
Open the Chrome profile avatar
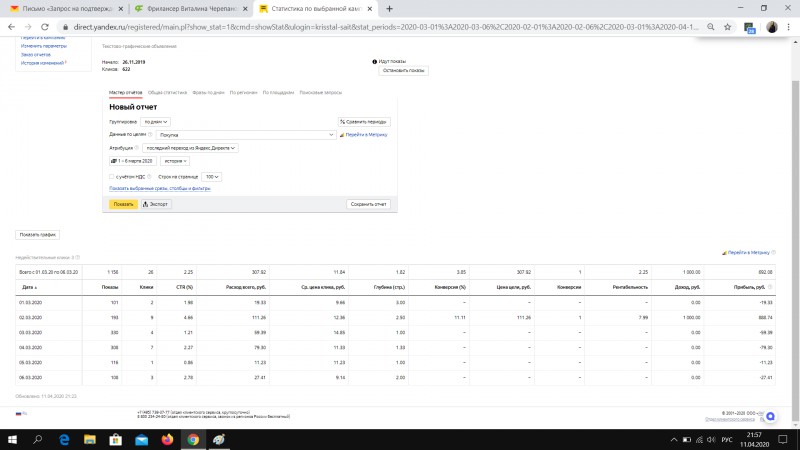tap(772, 27)
